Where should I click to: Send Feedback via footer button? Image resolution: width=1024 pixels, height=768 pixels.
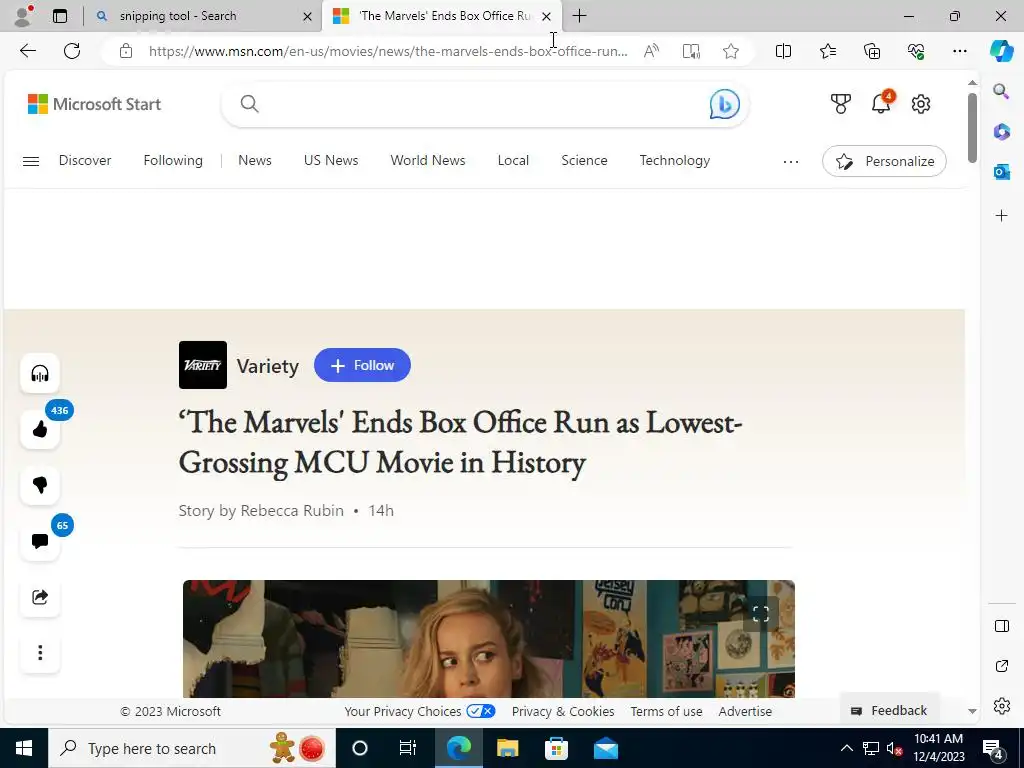pos(889,711)
